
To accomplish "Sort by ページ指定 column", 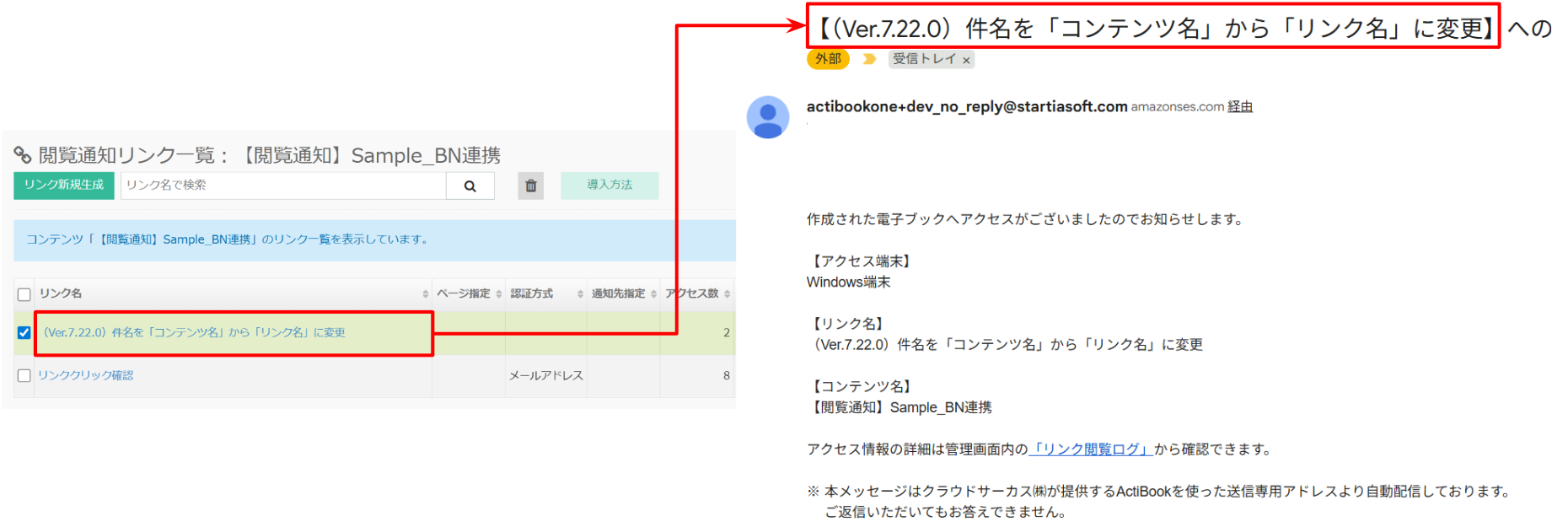I will [x=499, y=294].
